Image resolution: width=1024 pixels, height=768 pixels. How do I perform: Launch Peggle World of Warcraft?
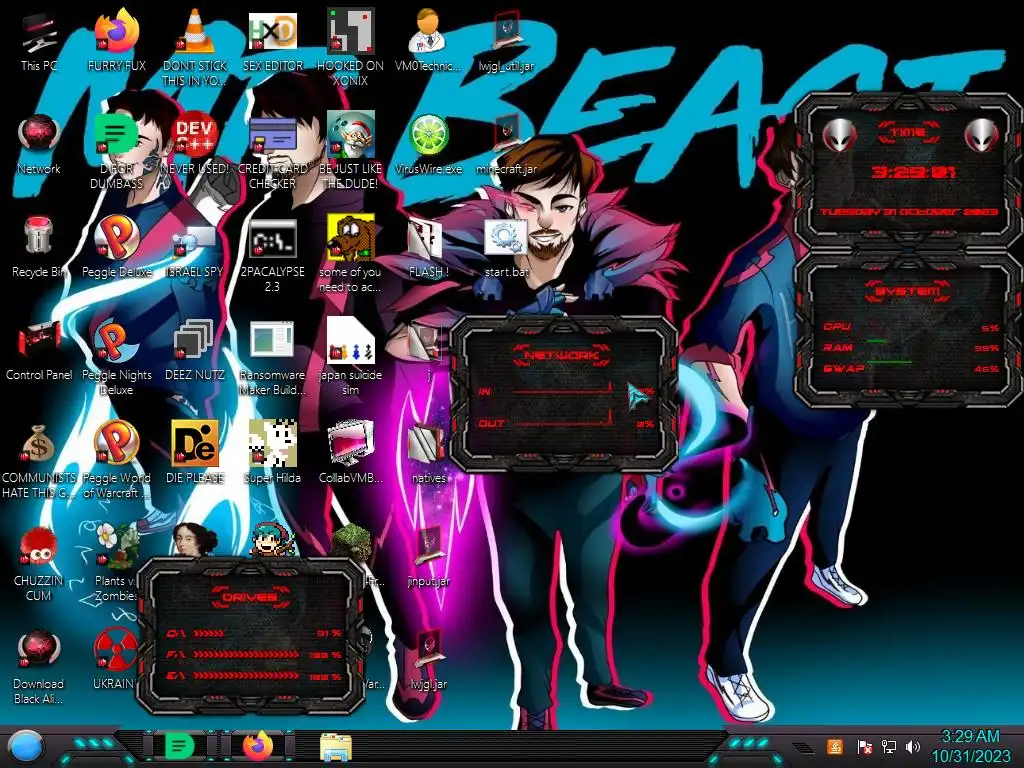click(x=116, y=461)
